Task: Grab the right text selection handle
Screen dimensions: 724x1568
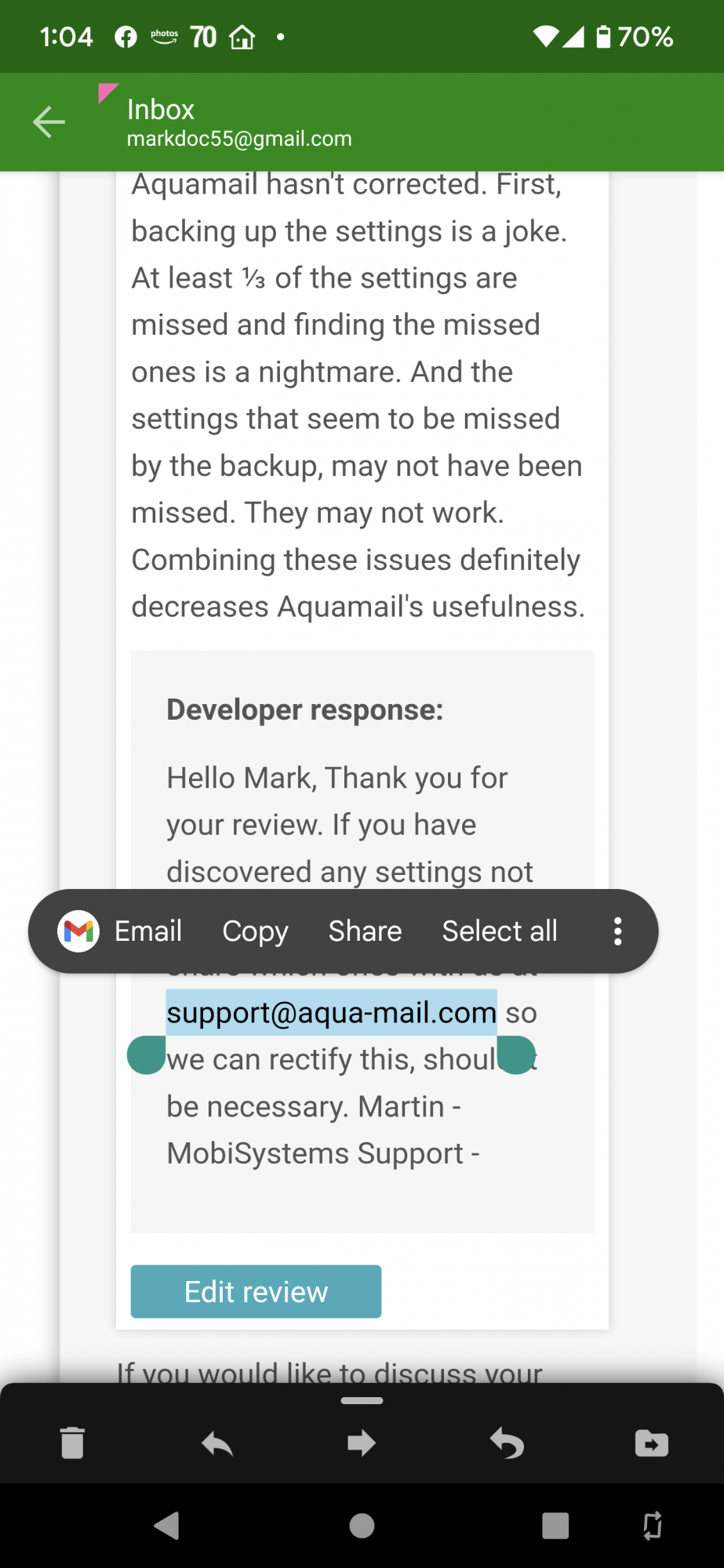Action: pos(516,1054)
